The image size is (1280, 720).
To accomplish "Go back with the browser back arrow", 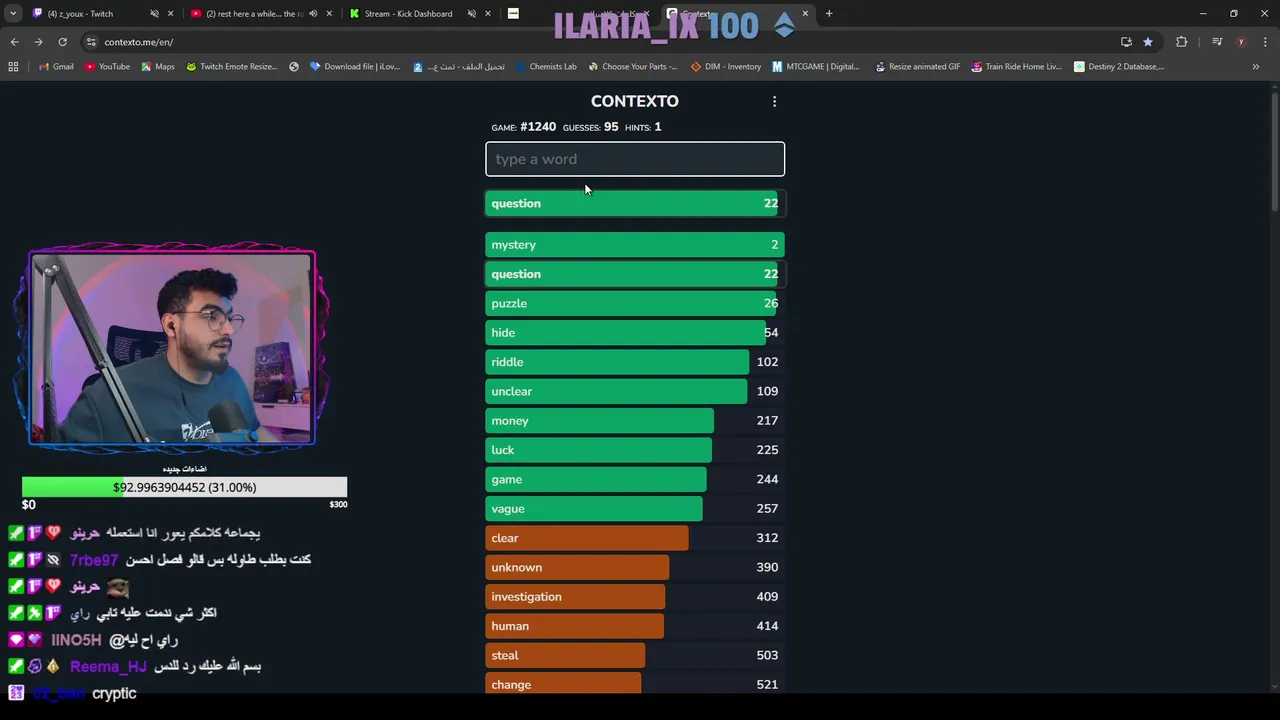I will [14, 42].
